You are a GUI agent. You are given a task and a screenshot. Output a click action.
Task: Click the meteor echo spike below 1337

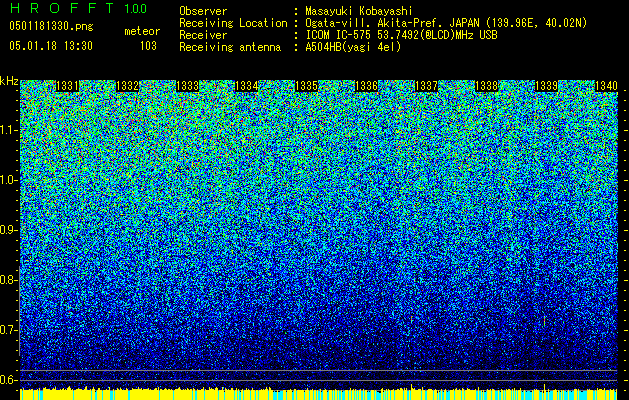coord(411,319)
